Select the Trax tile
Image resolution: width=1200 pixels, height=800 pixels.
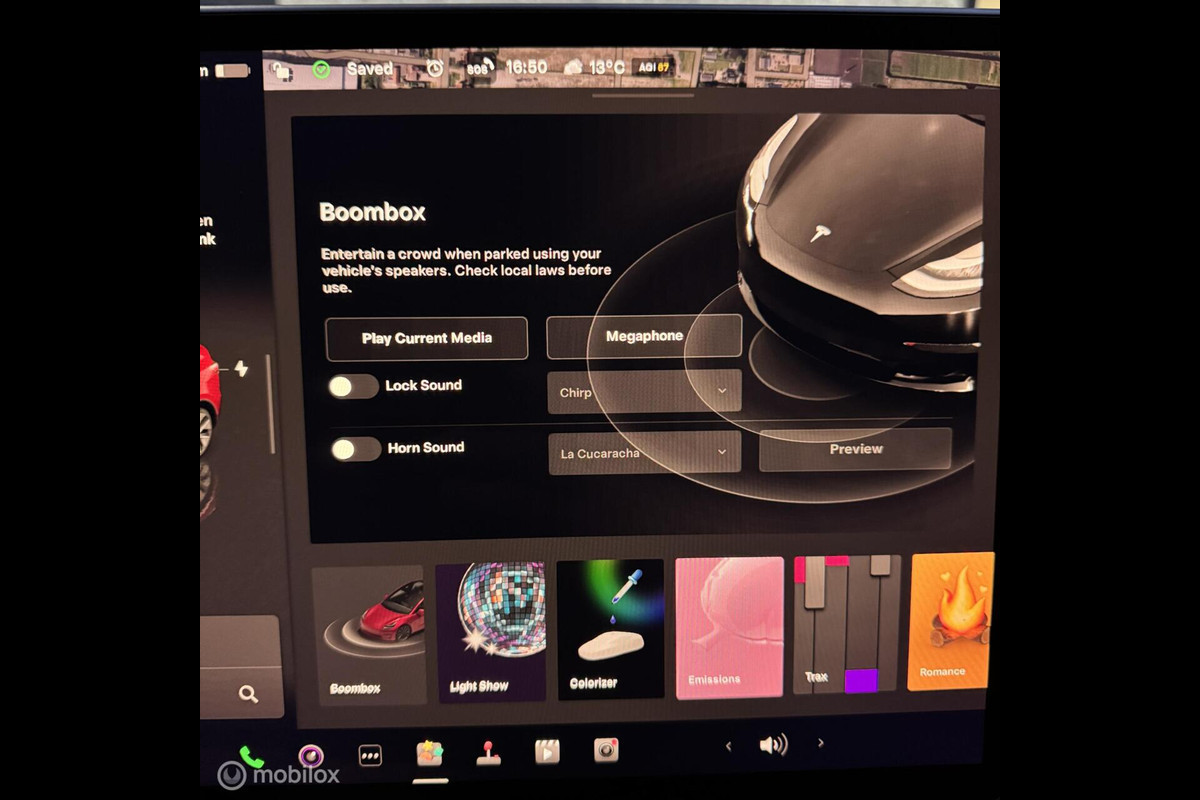(x=847, y=624)
